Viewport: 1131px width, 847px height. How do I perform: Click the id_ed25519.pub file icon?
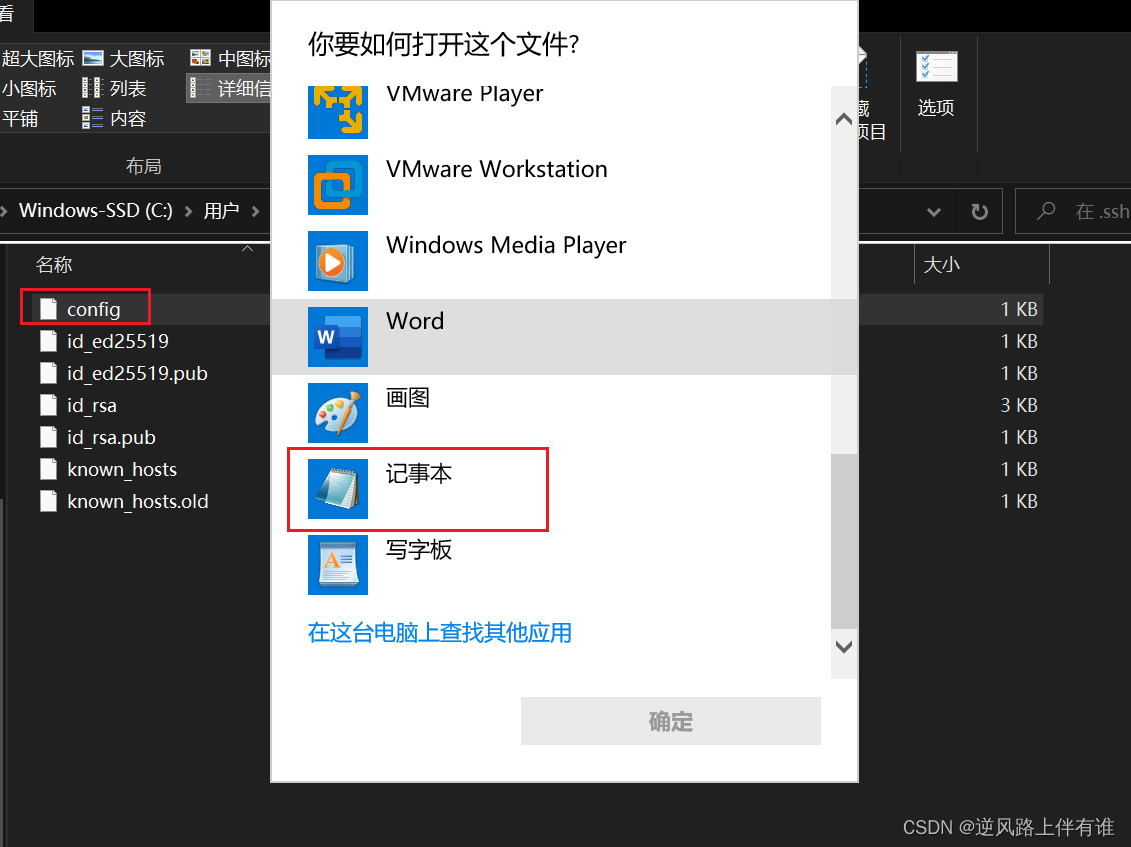[48, 373]
